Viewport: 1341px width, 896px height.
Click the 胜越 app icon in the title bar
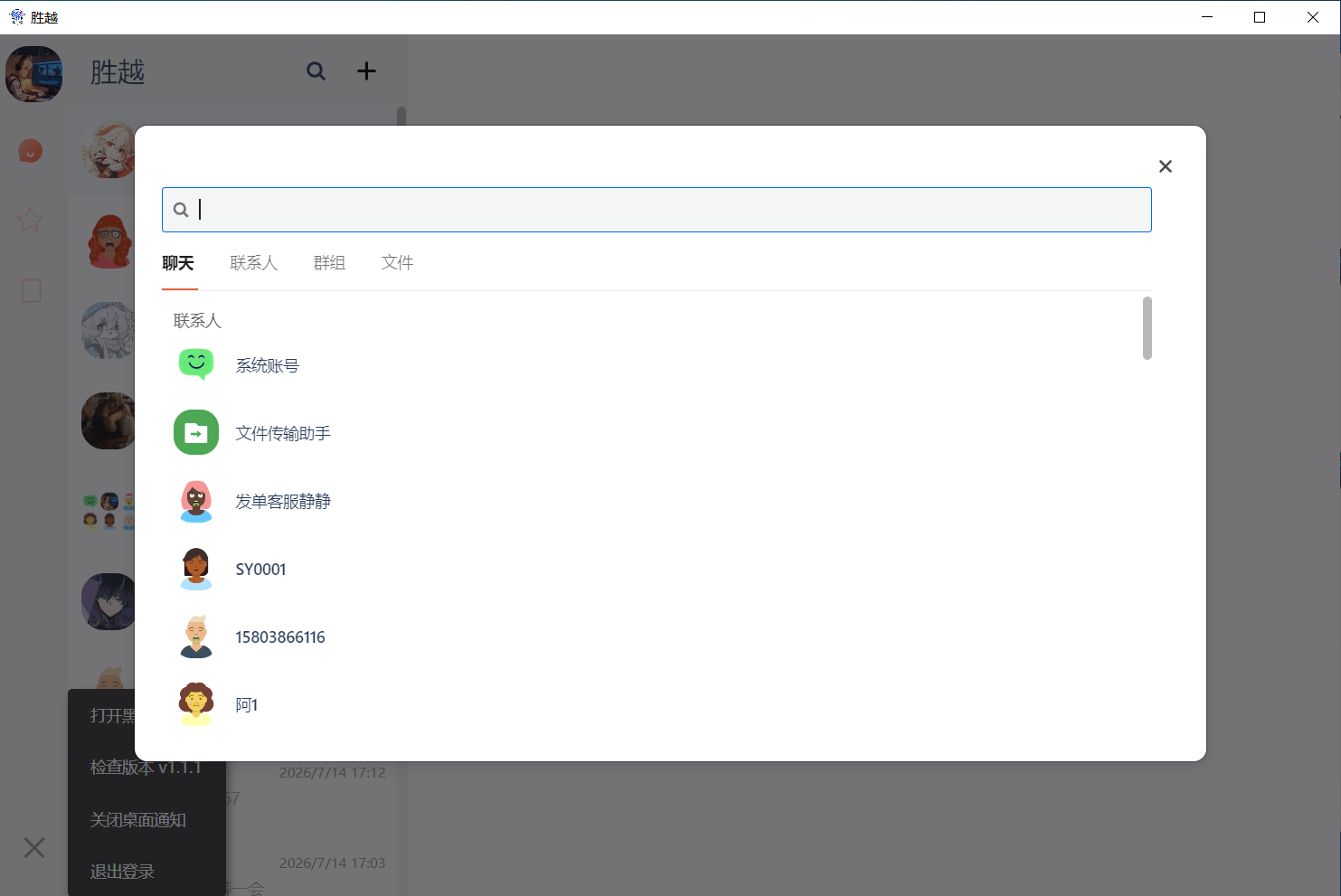(x=17, y=17)
